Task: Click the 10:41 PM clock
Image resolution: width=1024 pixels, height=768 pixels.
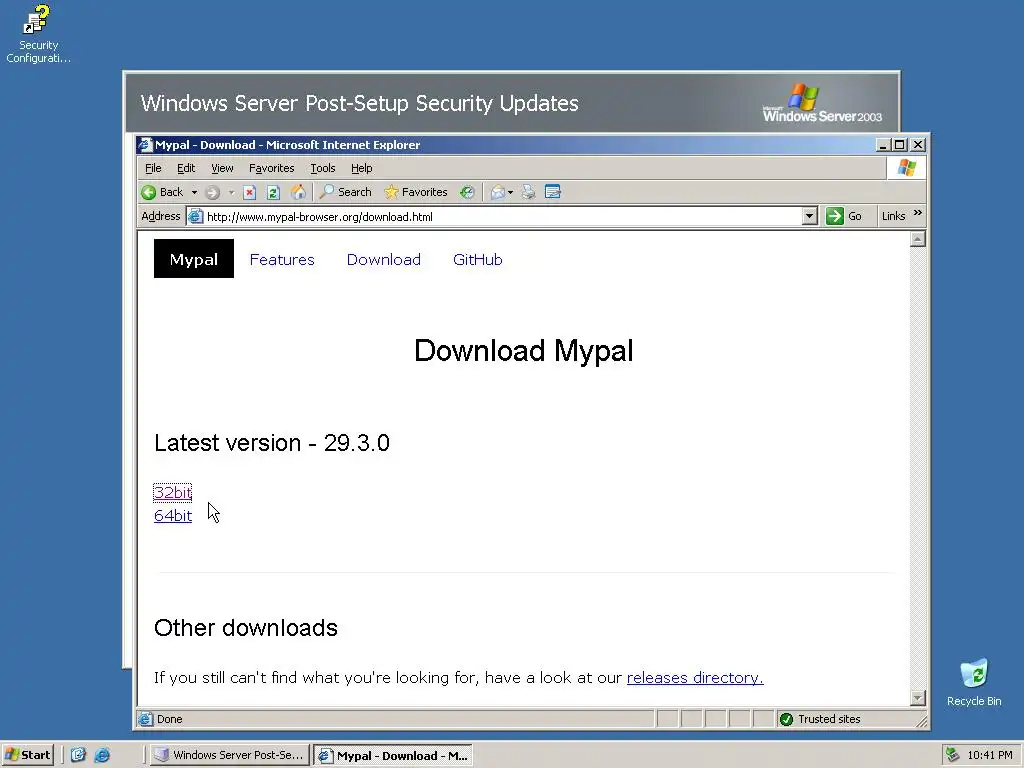Action: [x=990, y=755]
